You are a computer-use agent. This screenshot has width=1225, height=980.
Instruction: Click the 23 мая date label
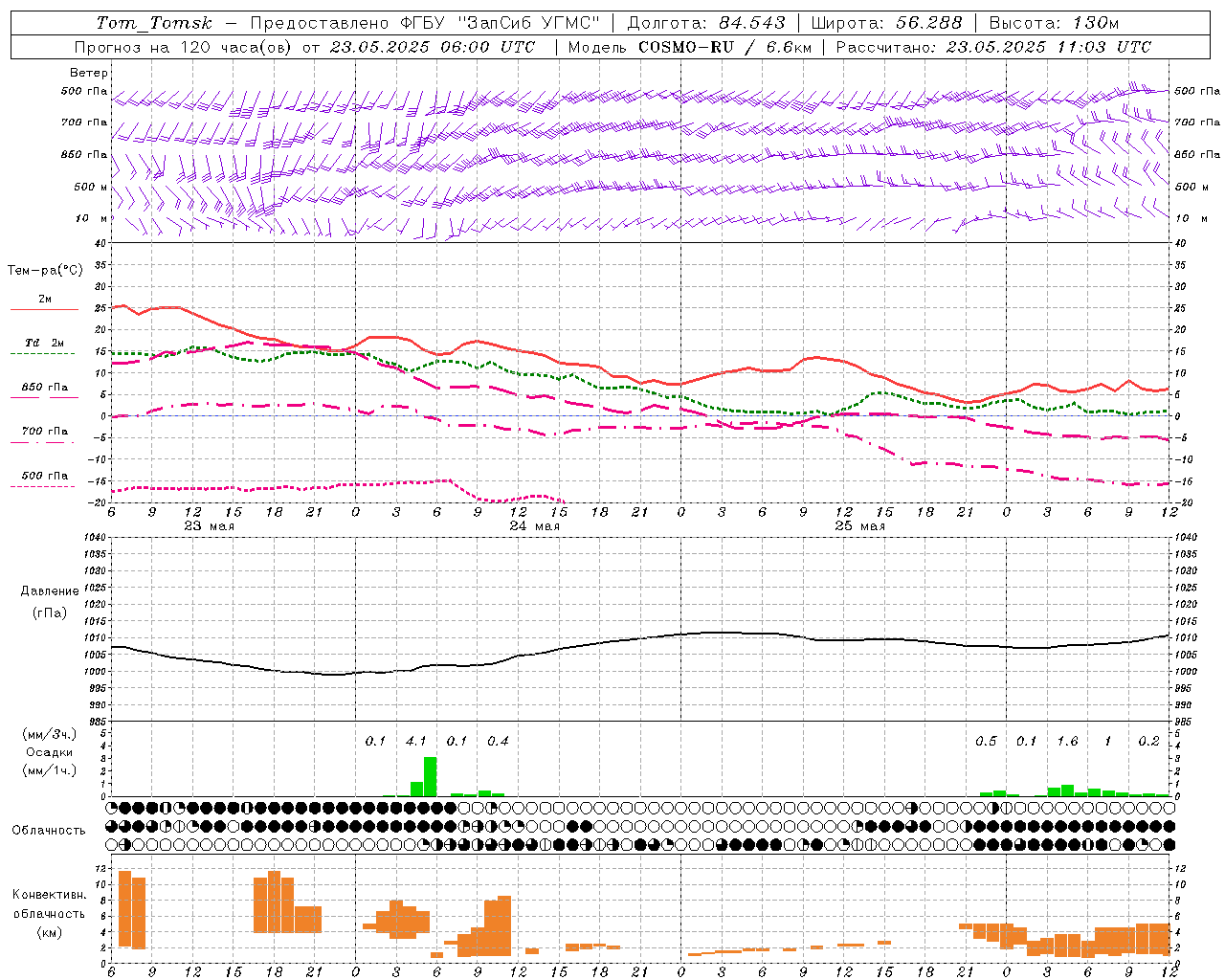coord(209,526)
